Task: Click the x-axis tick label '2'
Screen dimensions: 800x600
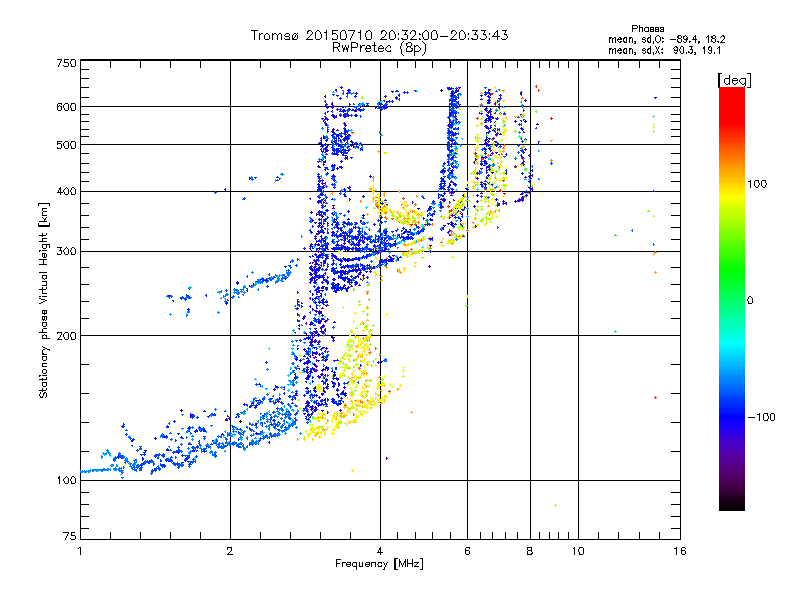Action: [230, 551]
